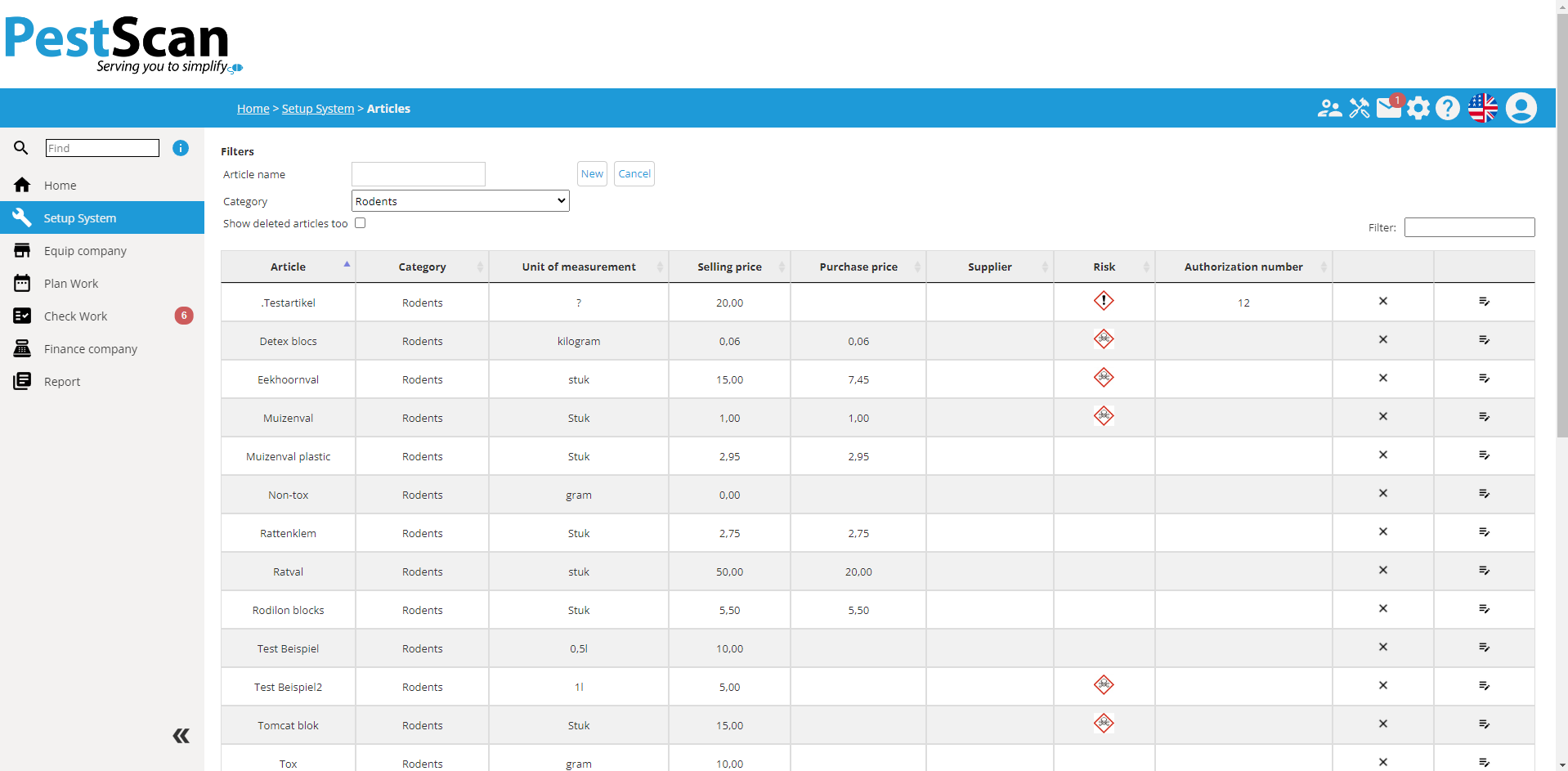Open Plan Work menu item
The height and width of the screenshot is (771, 1568).
(102, 284)
